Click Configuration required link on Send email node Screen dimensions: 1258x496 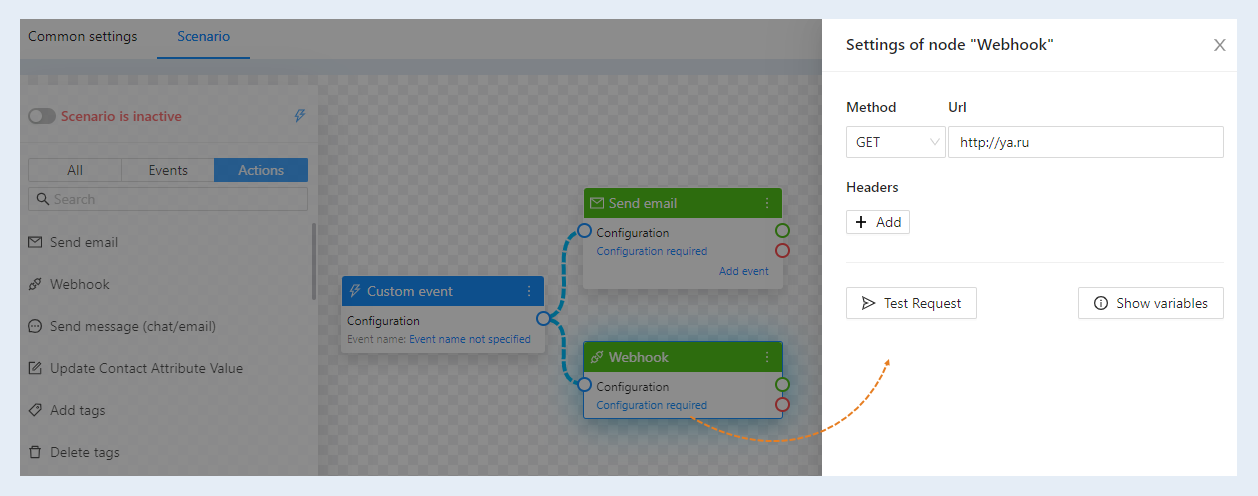[652, 251]
